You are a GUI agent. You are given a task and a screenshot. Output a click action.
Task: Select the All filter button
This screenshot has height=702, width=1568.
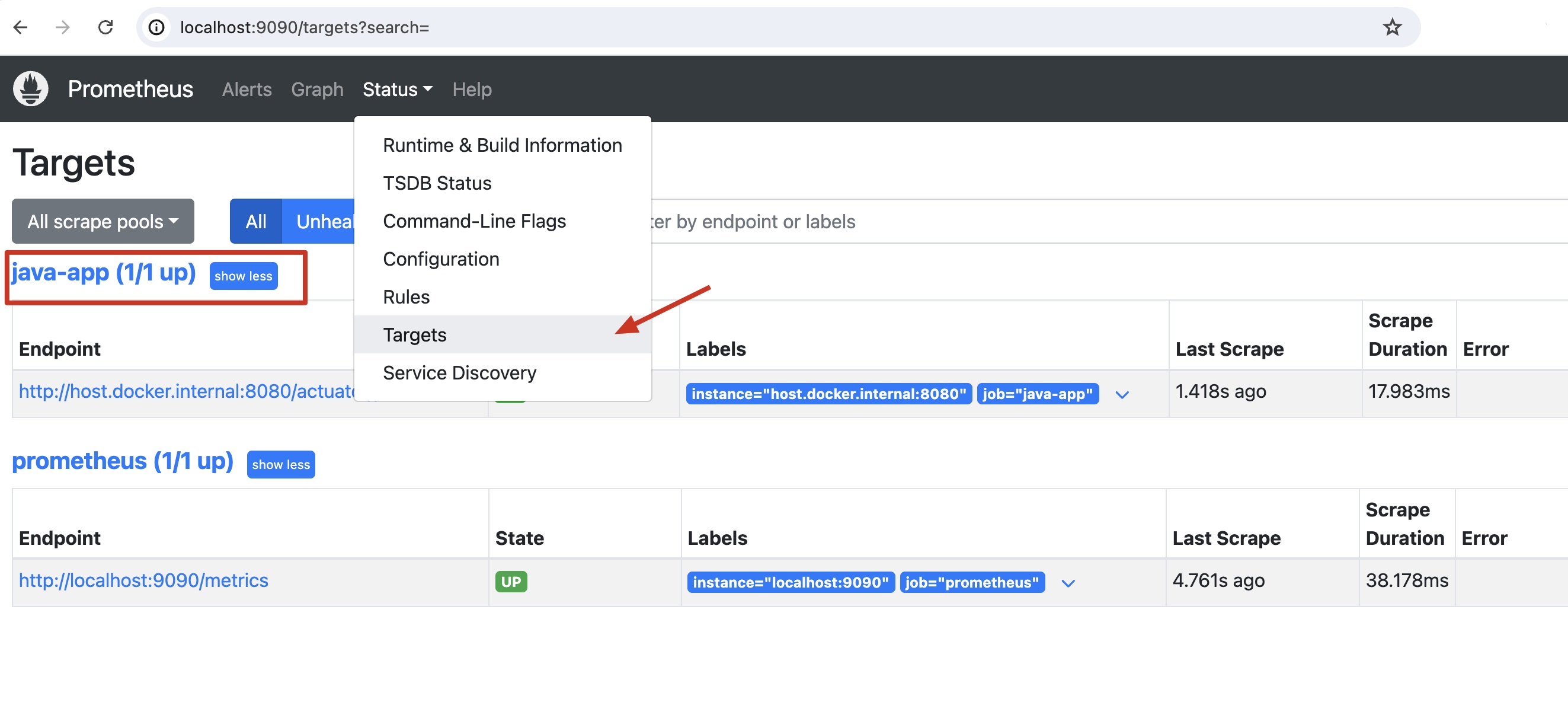pos(255,222)
